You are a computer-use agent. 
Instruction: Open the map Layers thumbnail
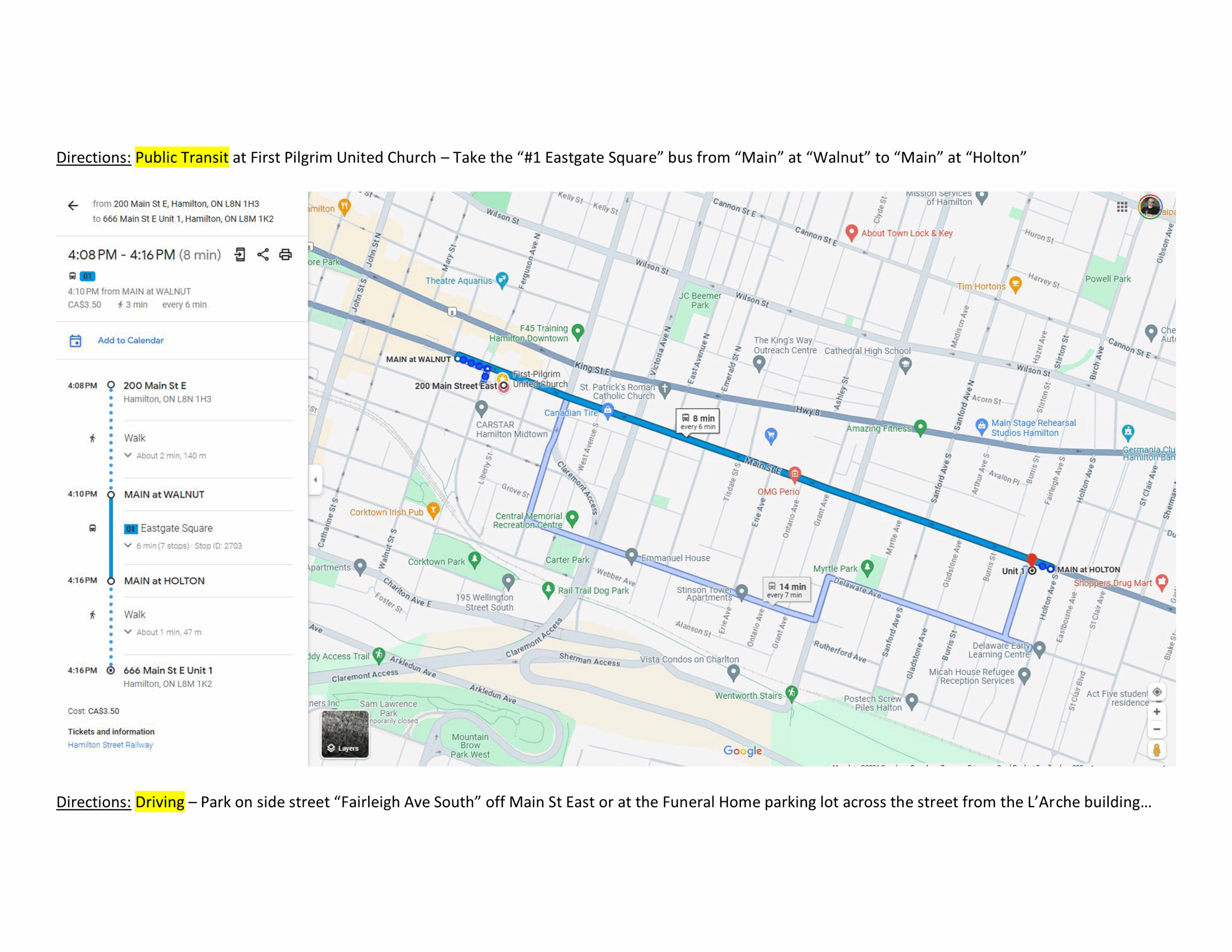[345, 733]
